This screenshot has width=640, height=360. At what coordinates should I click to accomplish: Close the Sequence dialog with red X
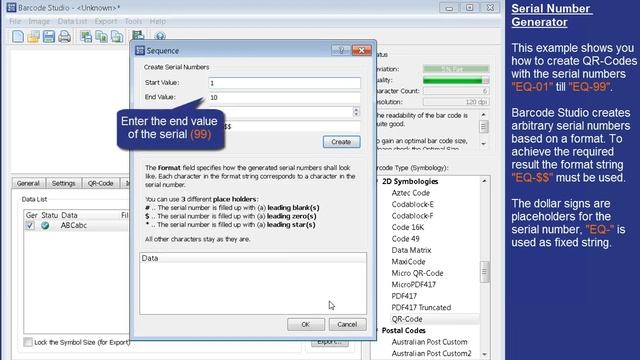click(x=361, y=50)
